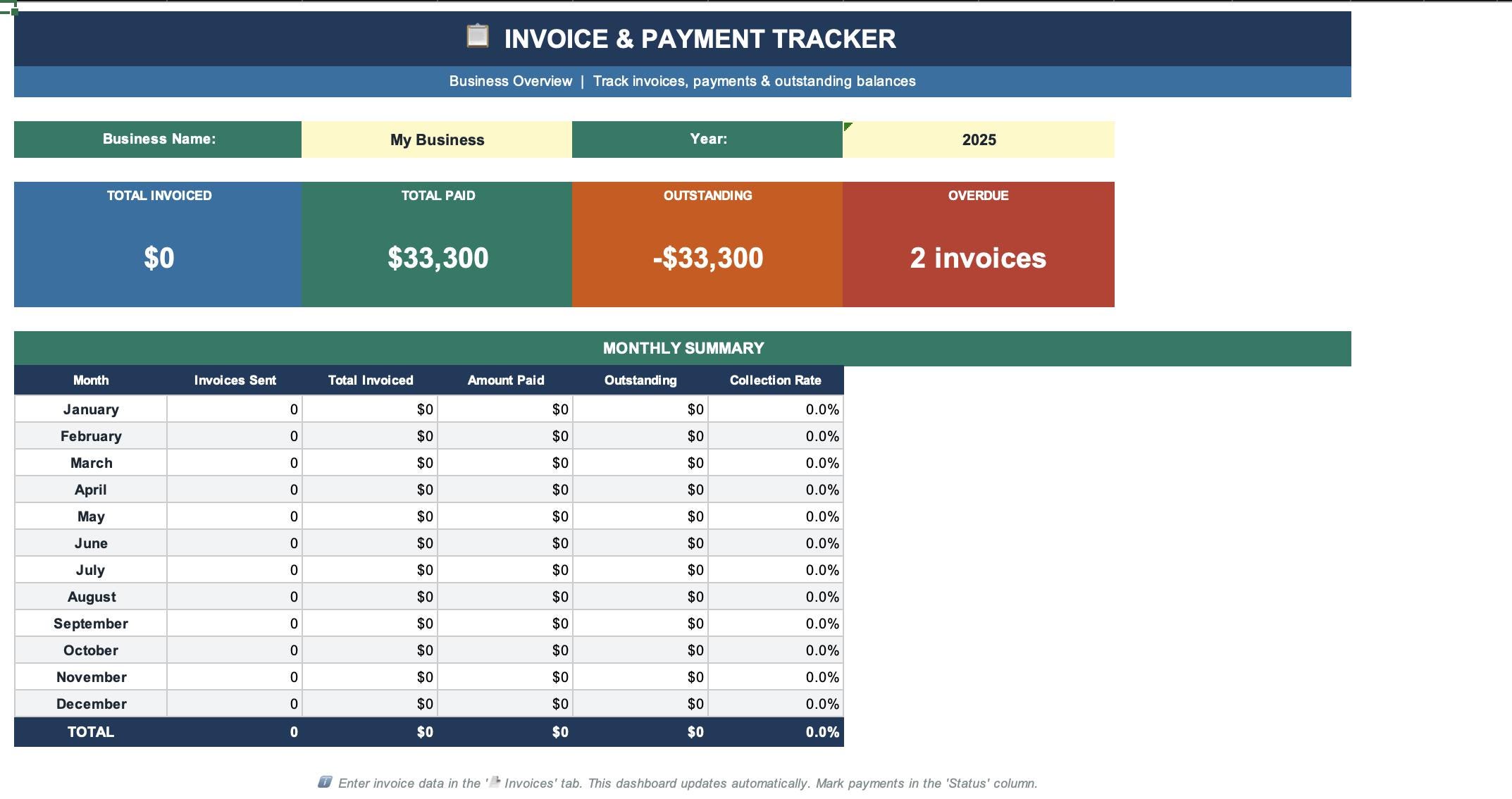Select the 'August' month cell
Image resolution: width=1512 pixels, height=799 pixels.
click(x=91, y=597)
